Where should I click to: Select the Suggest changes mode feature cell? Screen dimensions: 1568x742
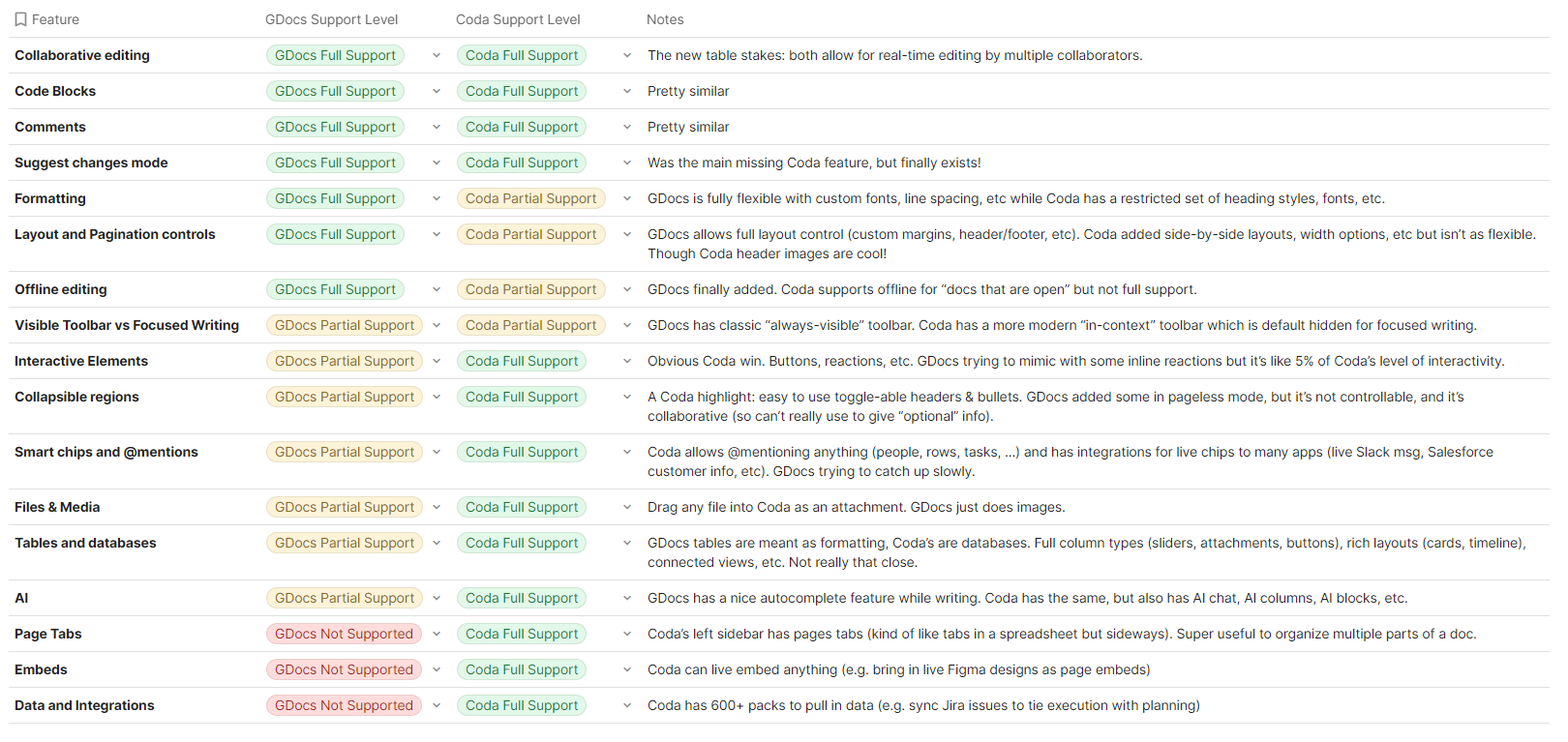pos(91,163)
